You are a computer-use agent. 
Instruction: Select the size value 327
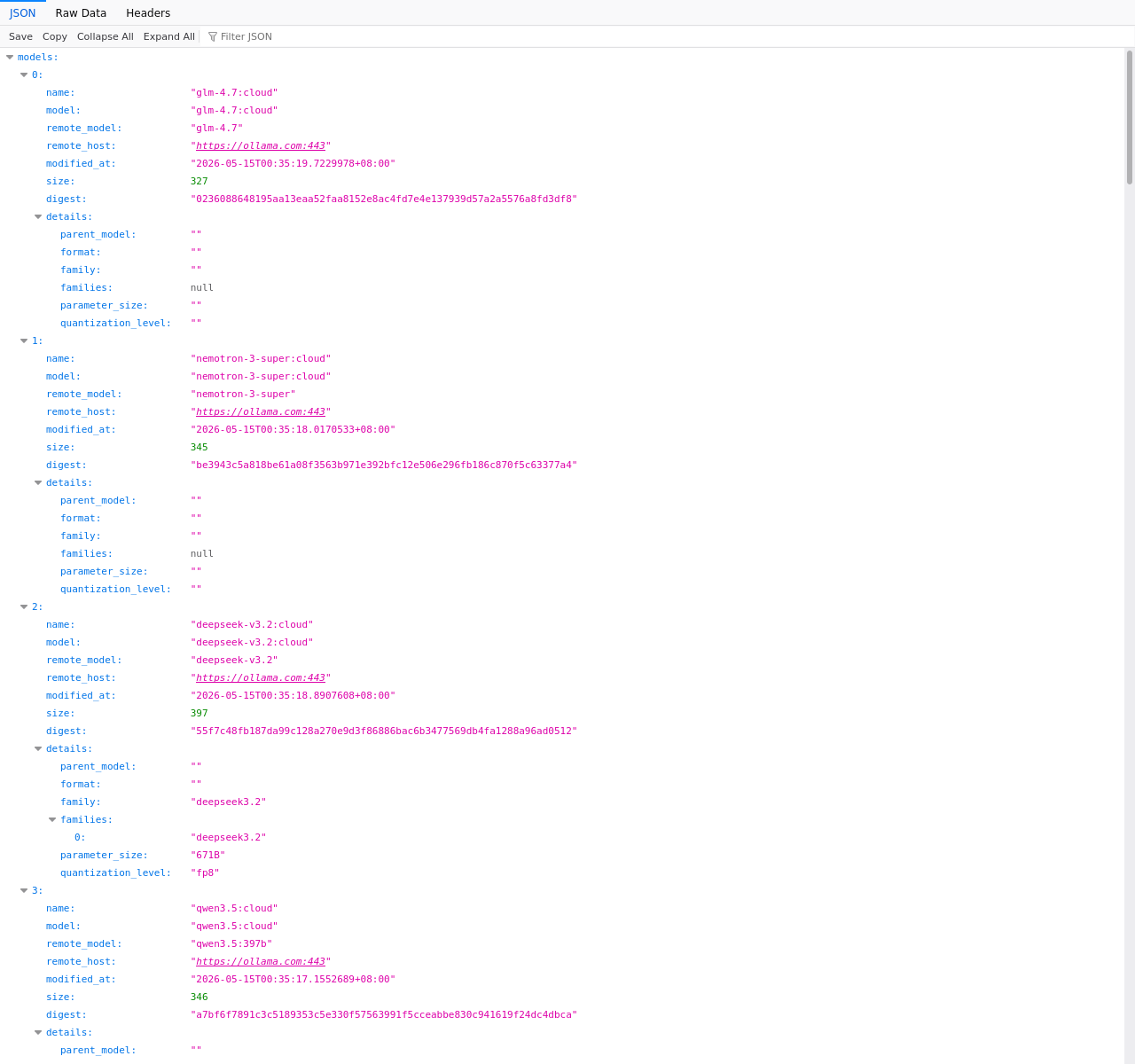click(x=200, y=181)
